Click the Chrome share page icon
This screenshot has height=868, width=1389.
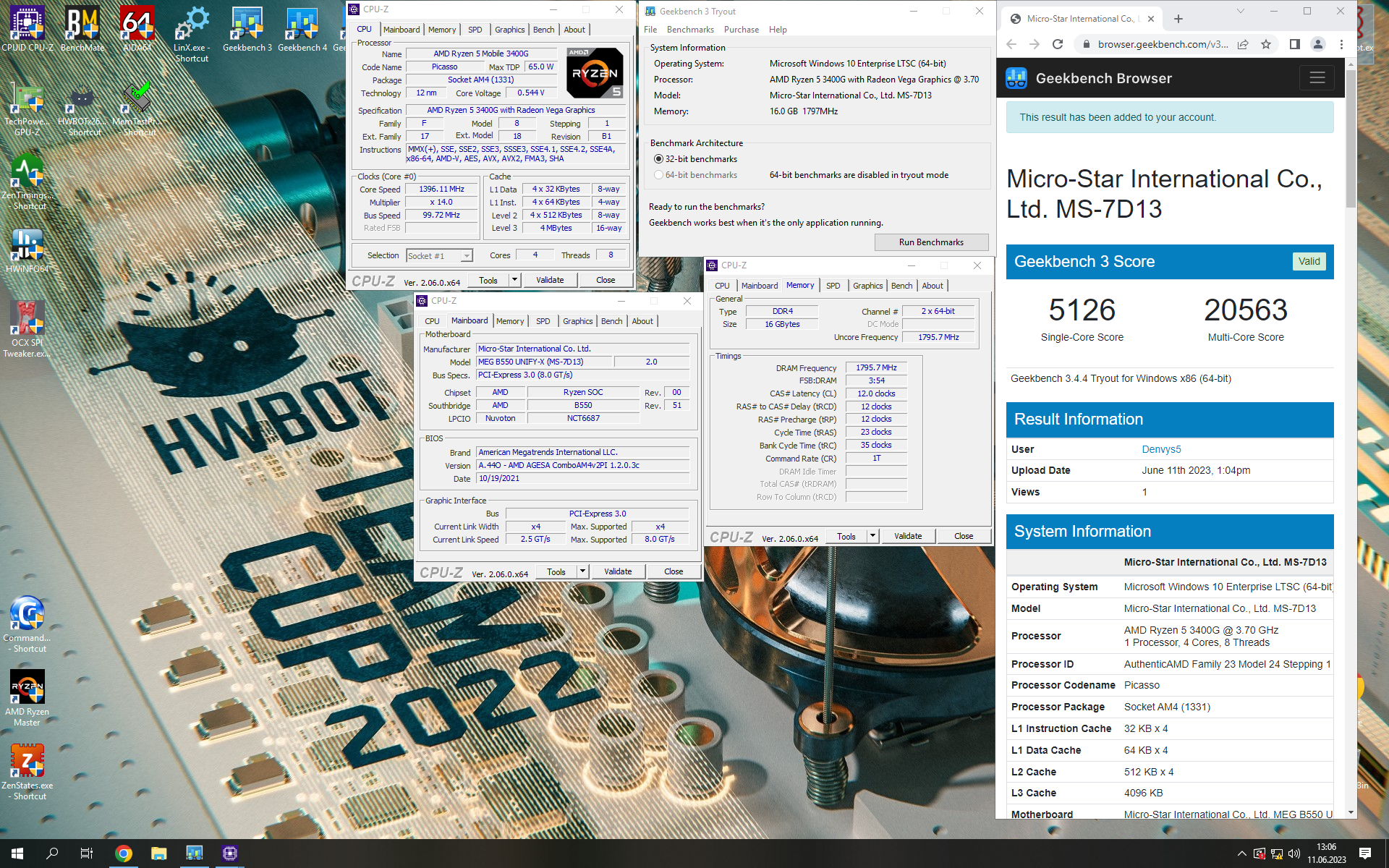pyautogui.click(x=1243, y=44)
